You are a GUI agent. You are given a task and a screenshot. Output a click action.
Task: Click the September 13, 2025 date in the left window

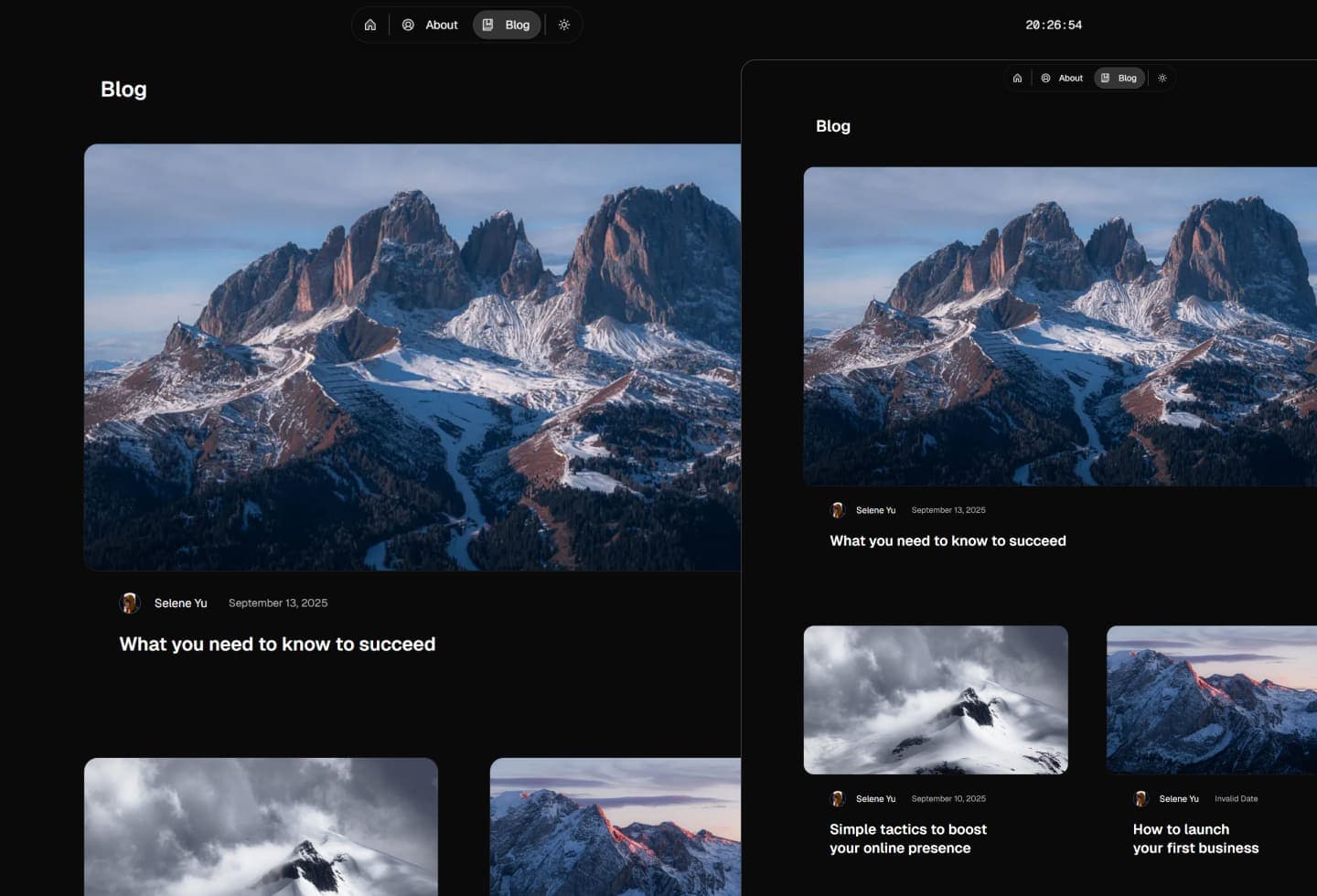[x=278, y=603]
